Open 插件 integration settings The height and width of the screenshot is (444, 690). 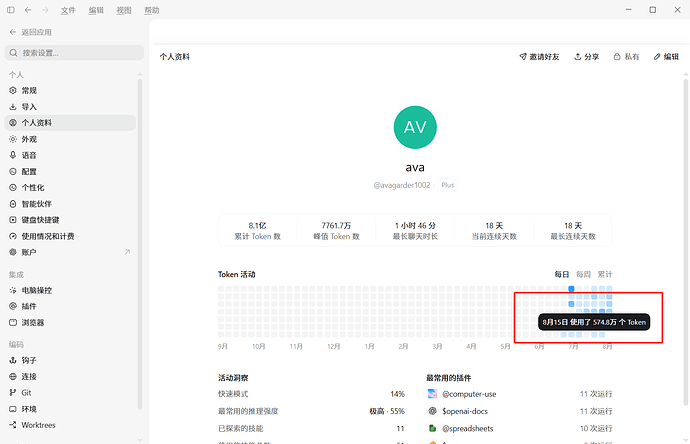[70, 306]
